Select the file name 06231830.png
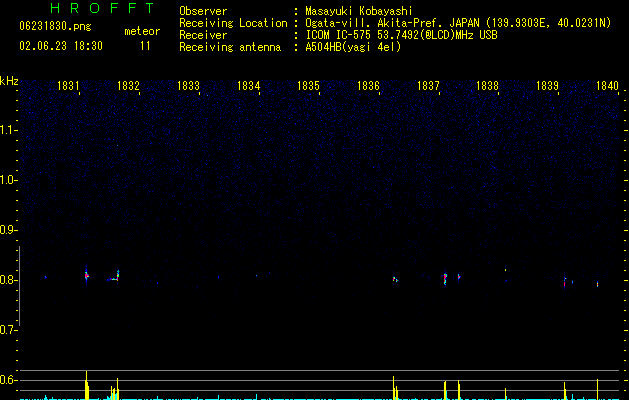Image resolution: width=629 pixels, height=400 pixels. tap(55, 27)
